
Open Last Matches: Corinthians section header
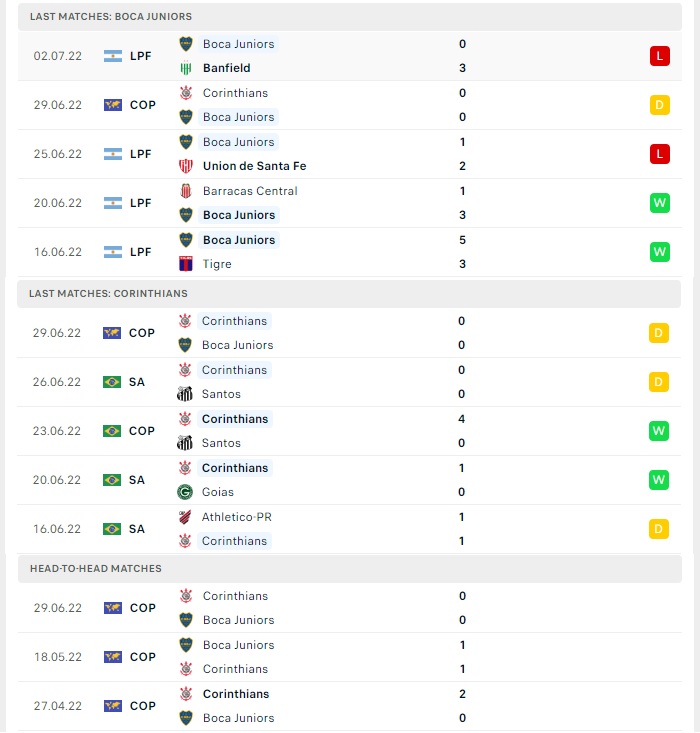coord(349,294)
